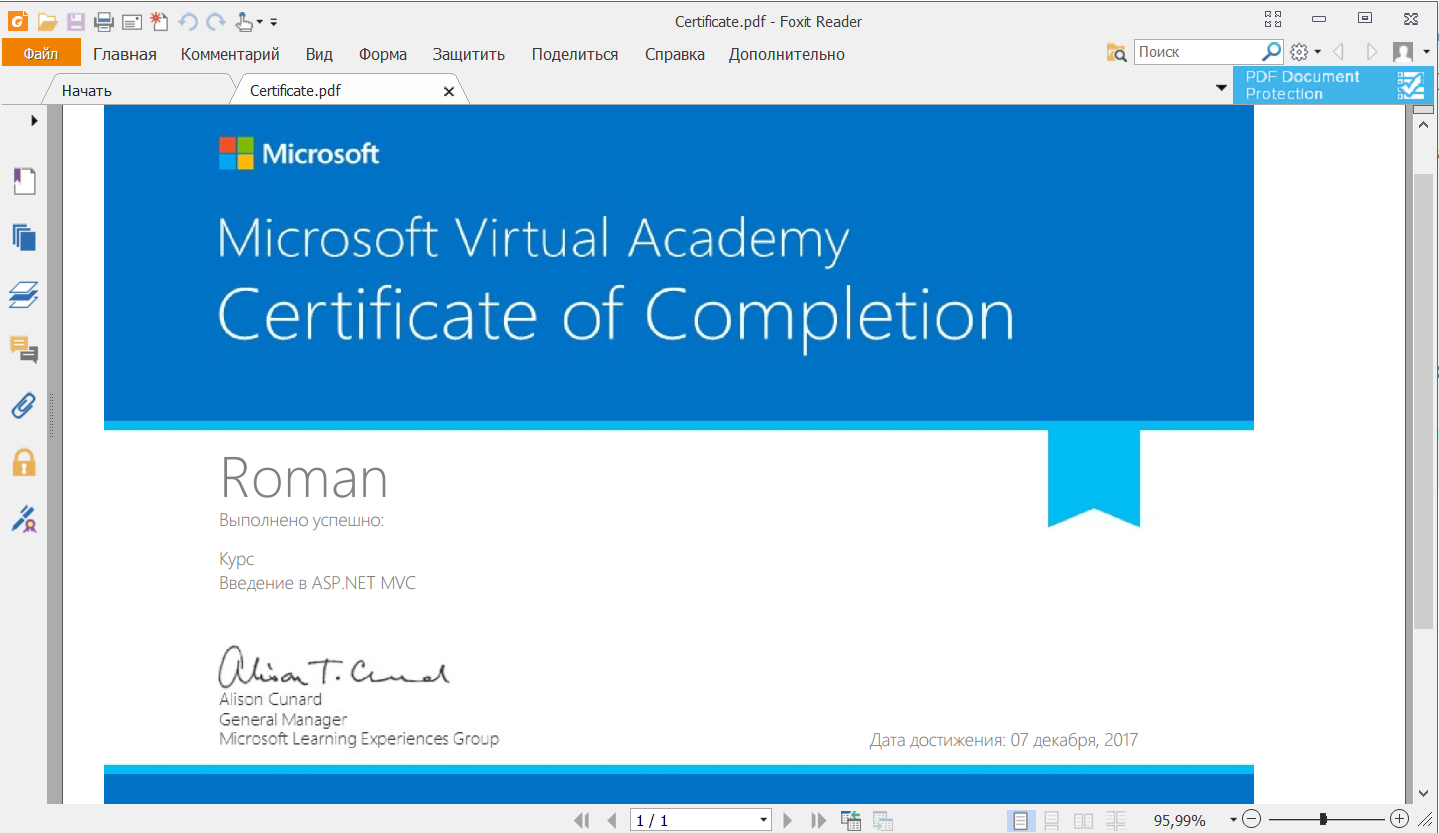Zoom in with the plus button

point(1400,820)
